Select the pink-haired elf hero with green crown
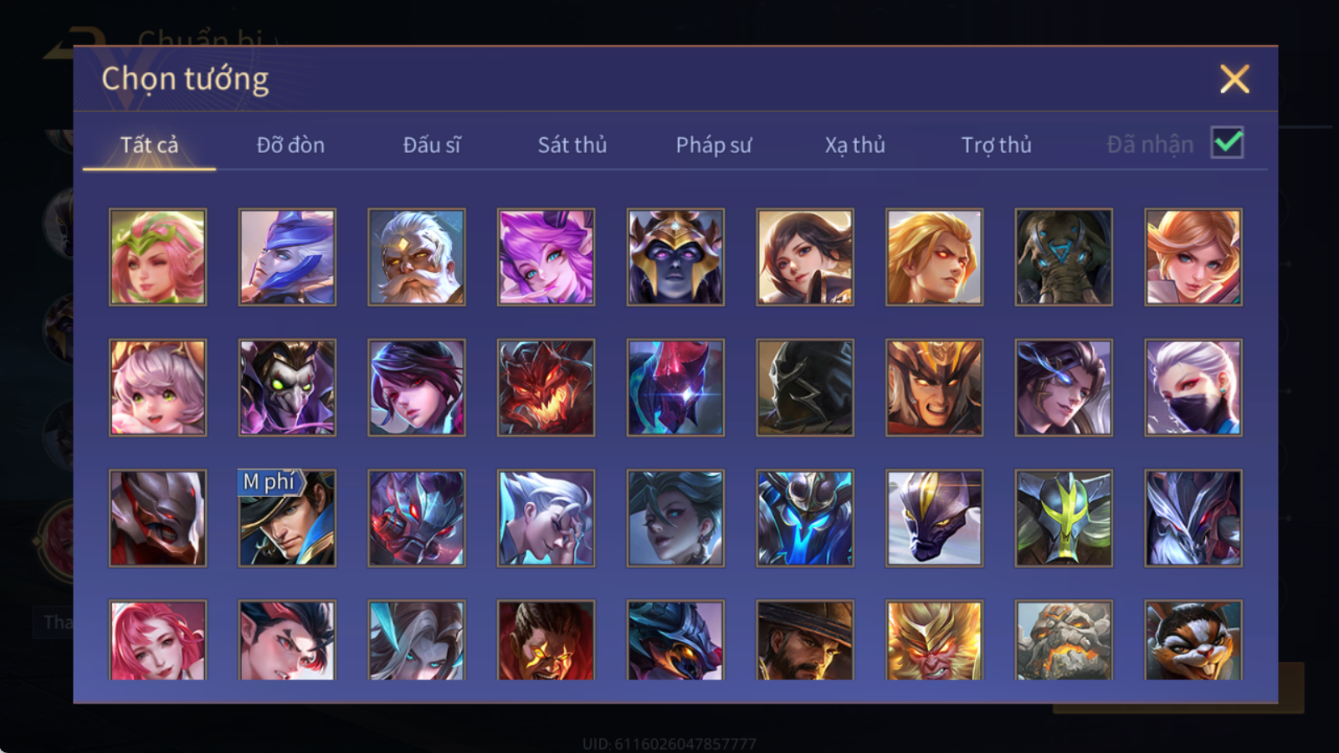 pos(158,257)
